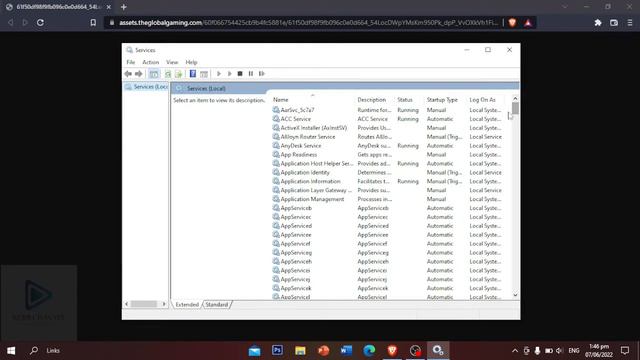This screenshot has height=360, width=640.
Task: Click the Services toolbar Forward arrow
Action: [x=139, y=73]
